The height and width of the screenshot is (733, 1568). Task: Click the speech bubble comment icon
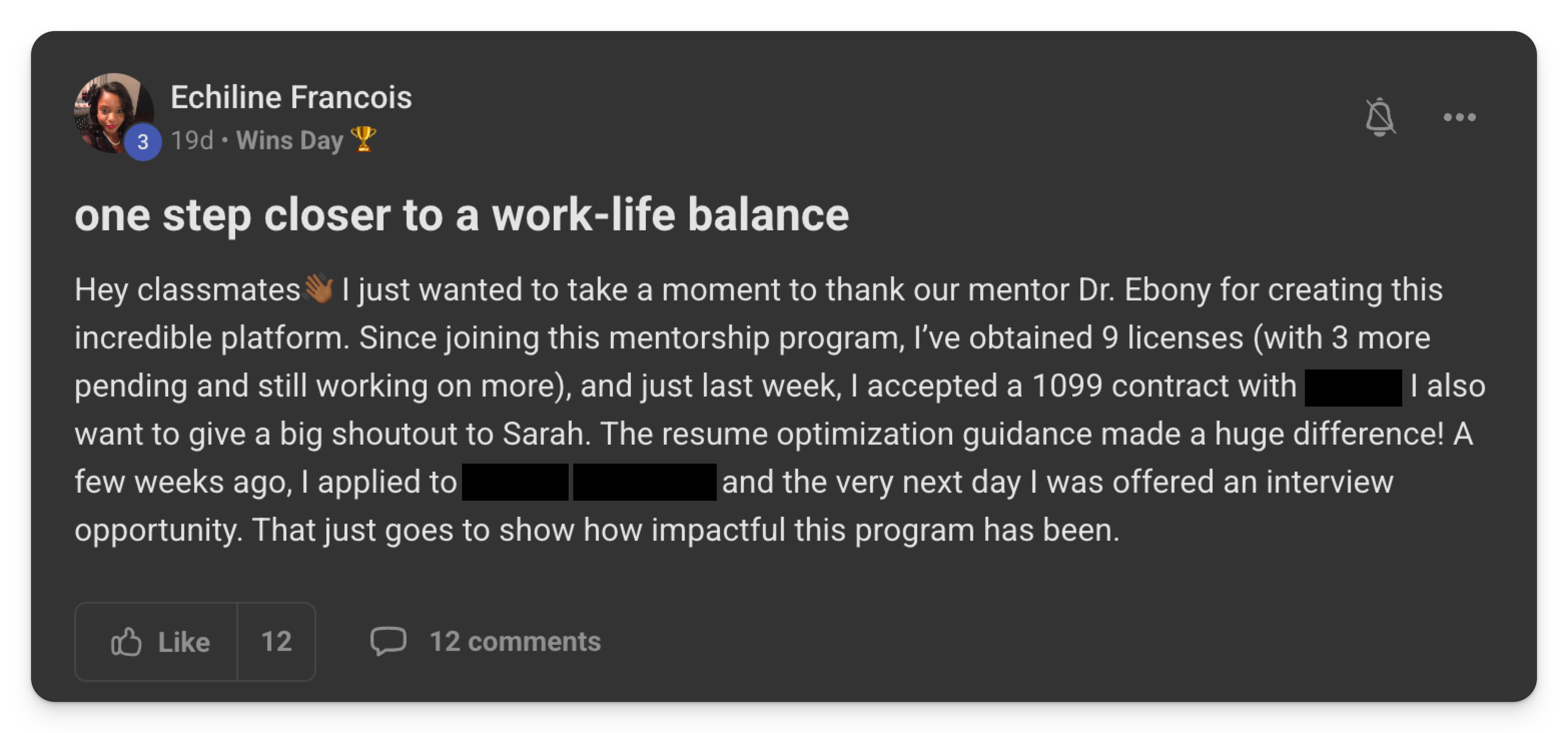click(x=388, y=641)
